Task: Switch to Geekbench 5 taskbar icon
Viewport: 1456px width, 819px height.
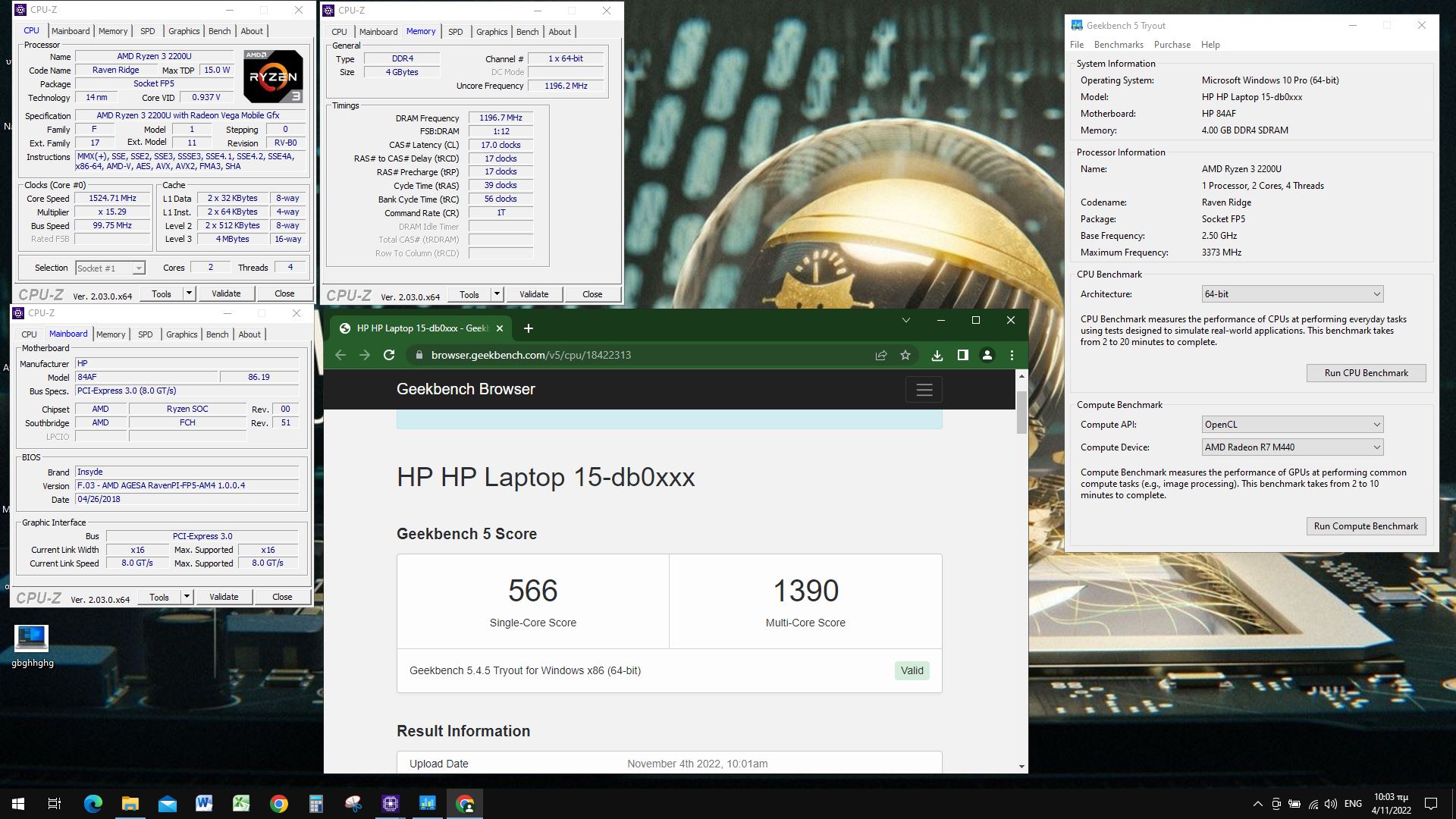Action: tap(427, 804)
